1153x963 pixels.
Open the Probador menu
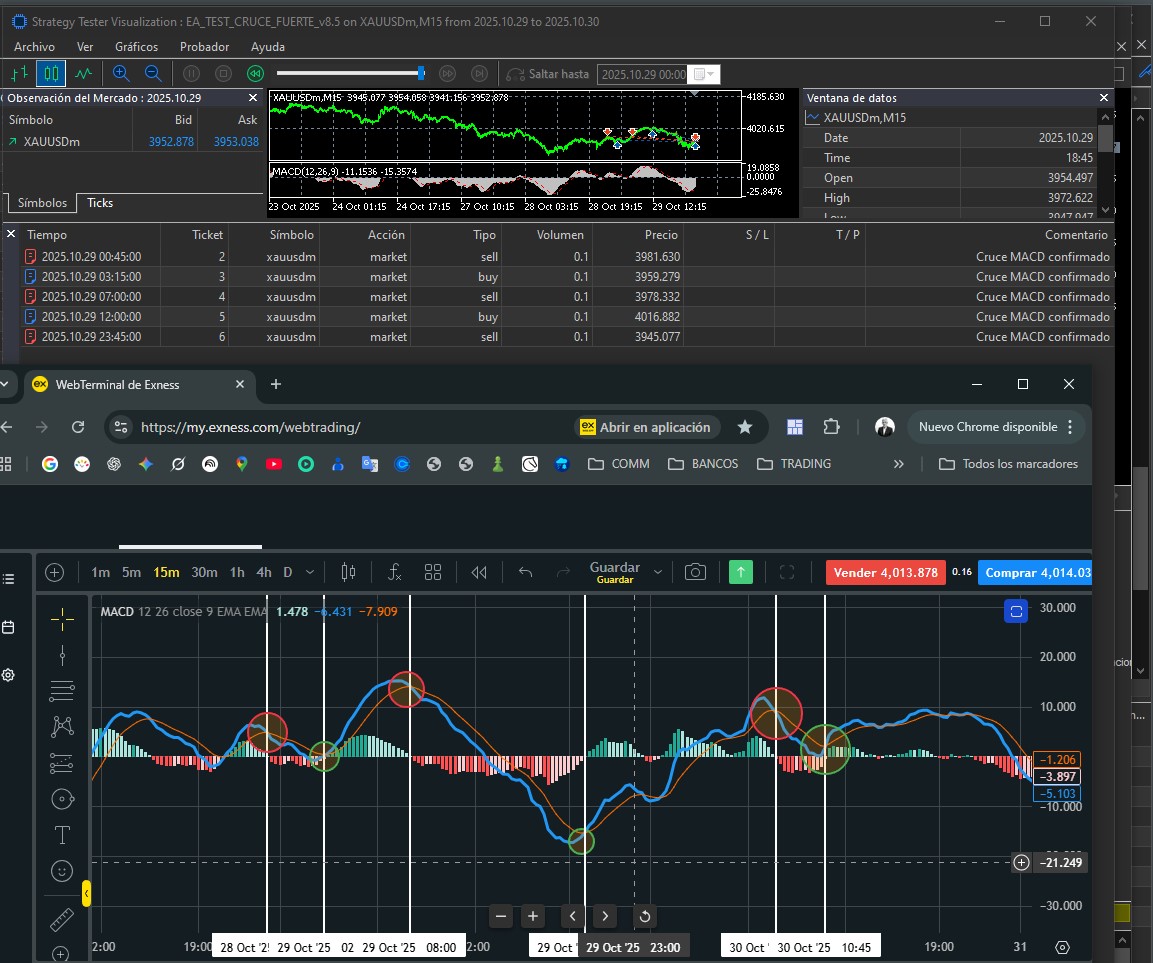tap(204, 46)
